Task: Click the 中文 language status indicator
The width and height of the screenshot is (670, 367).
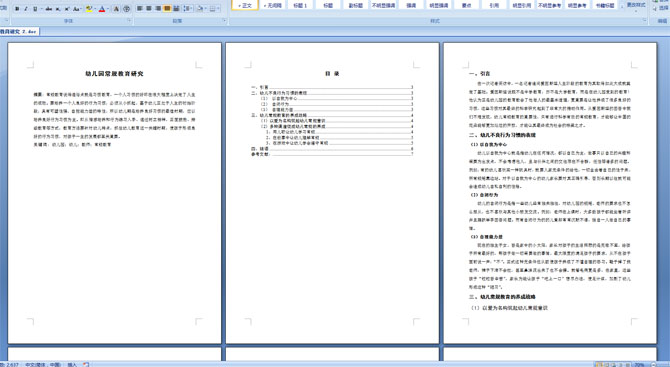Action: [x=43, y=364]
